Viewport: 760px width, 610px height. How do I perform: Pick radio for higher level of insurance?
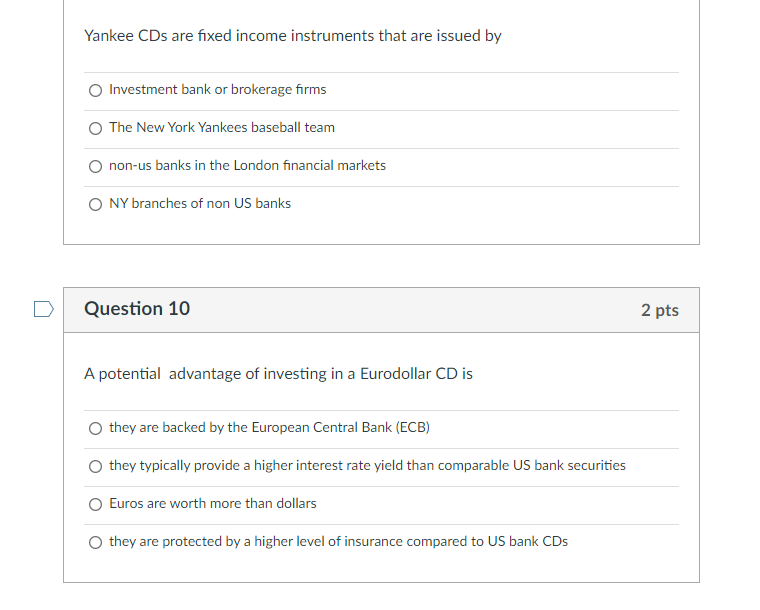(x=95, y=542)
